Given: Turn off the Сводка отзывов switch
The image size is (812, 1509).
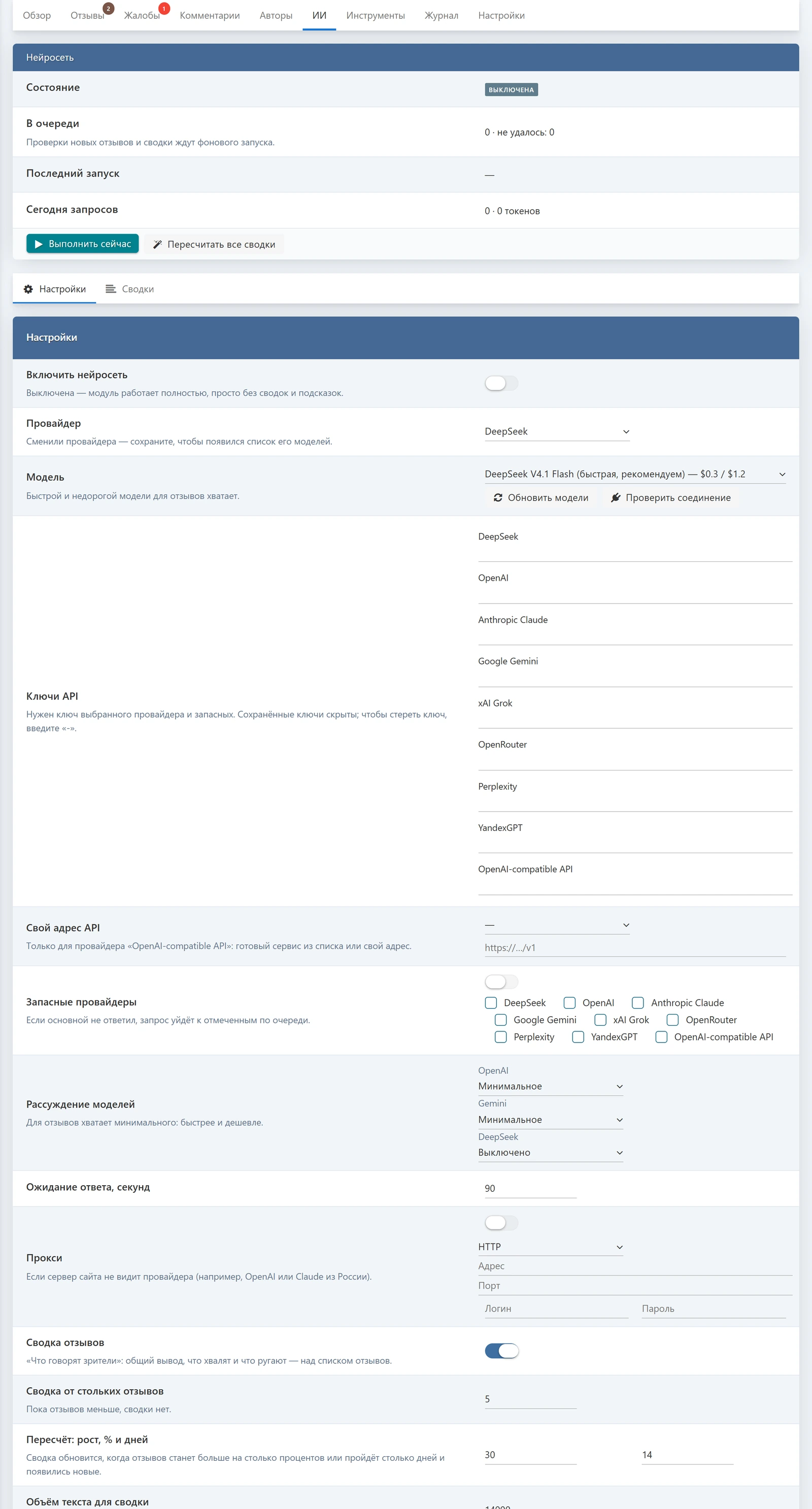Looking at the screenshot, I should [501, 1351].
